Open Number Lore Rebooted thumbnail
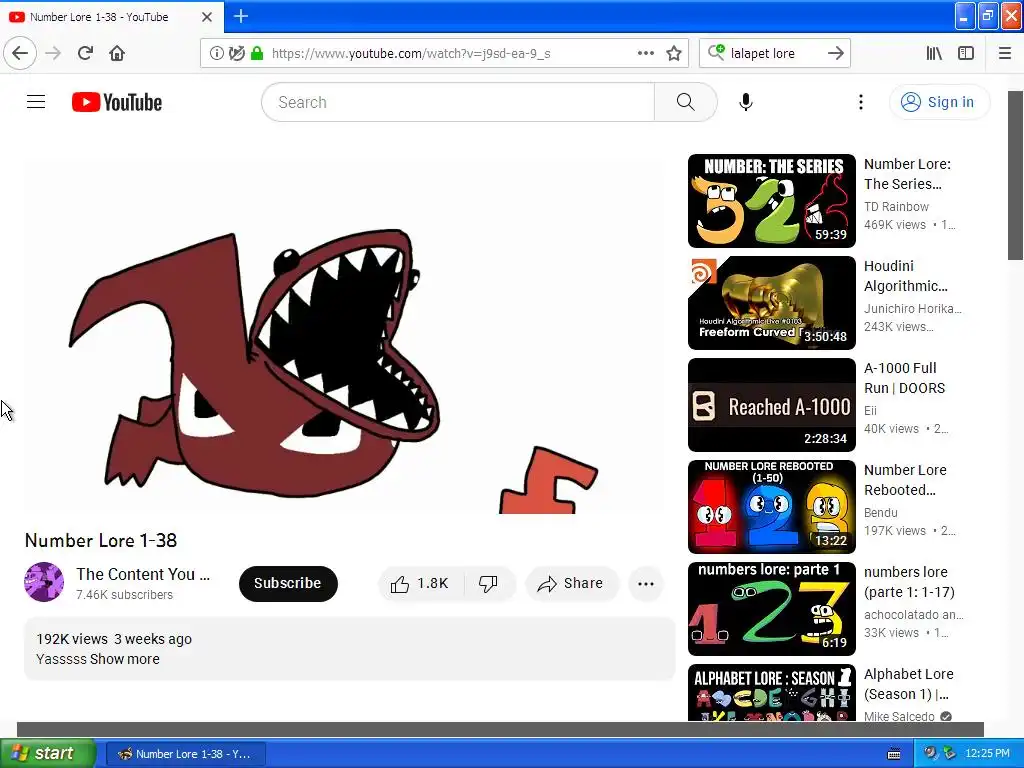The image size is (1024, 768). coord(771,506)
